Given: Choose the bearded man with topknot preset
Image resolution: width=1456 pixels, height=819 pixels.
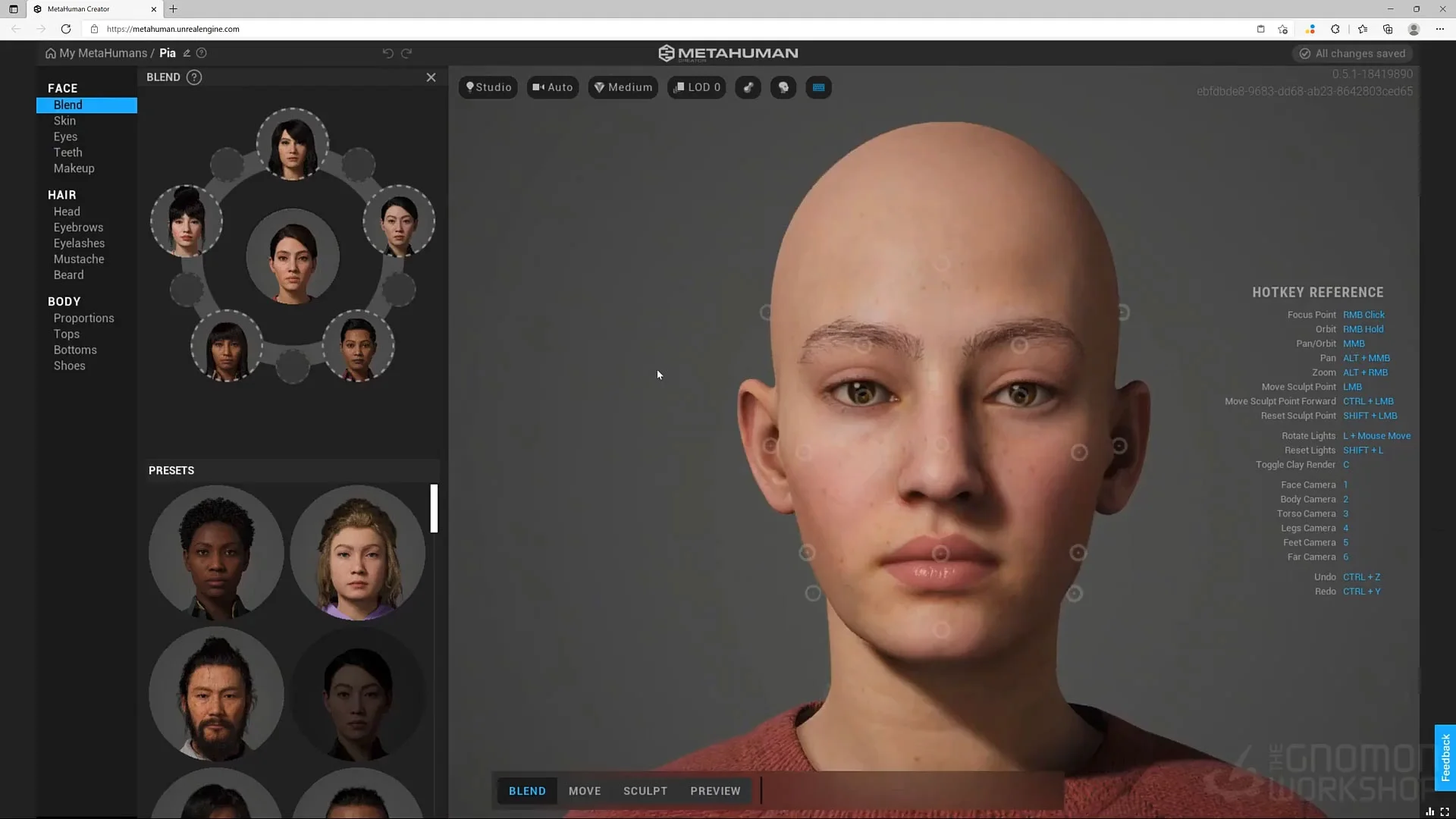Looking at the screenshot, I should point(216,694).
